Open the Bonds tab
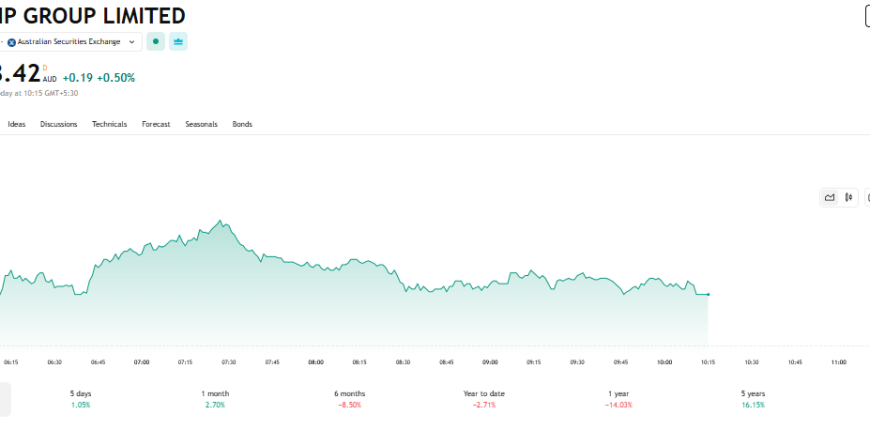 pyautogui.click(x=242, y=124)
